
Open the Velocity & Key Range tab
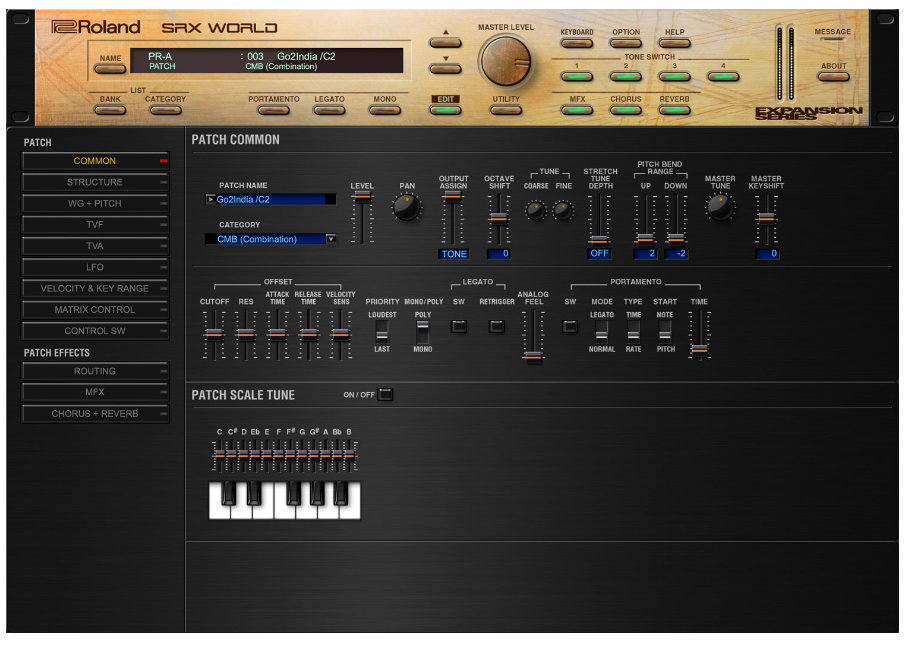(x=95, y=289)
